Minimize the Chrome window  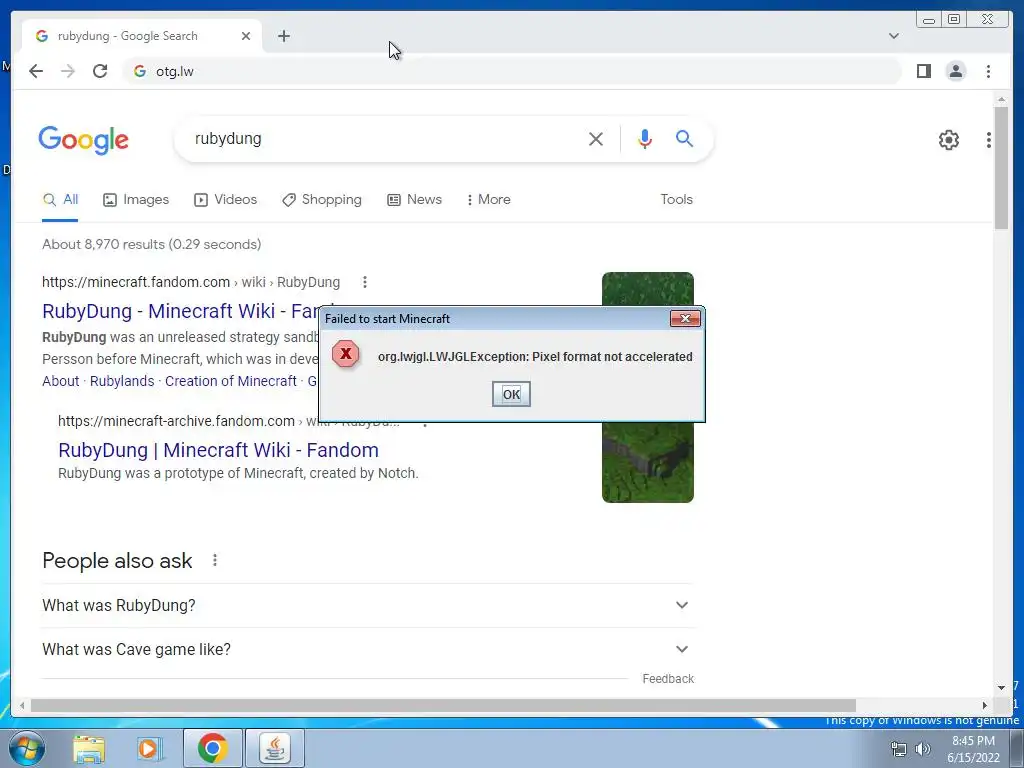click(929, 20)
